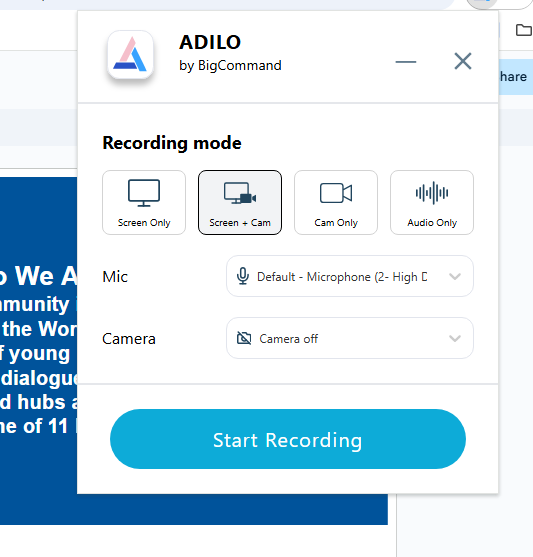Click the 'Recording mode' heading

172,143
